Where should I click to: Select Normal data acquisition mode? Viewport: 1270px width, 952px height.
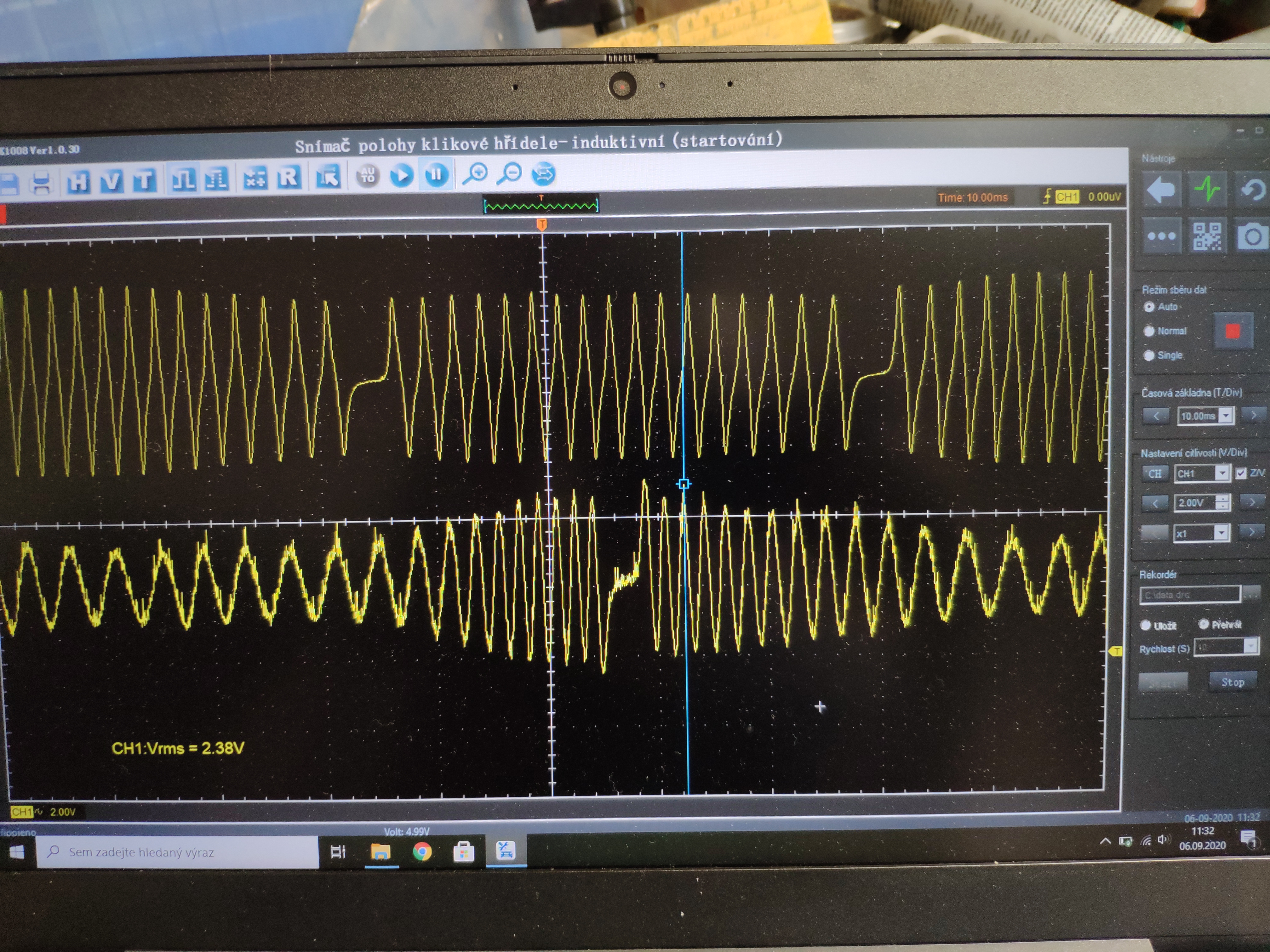click(x=1149, y=331)
